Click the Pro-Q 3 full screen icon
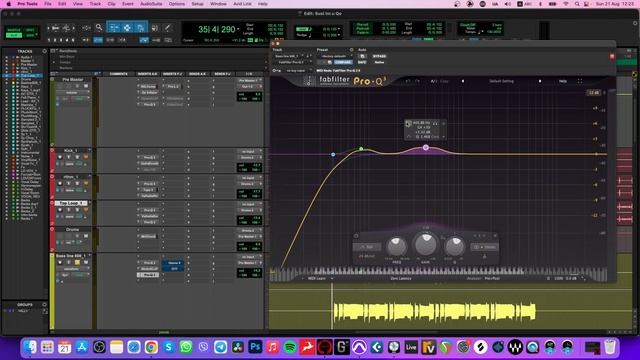 (580, 81)
